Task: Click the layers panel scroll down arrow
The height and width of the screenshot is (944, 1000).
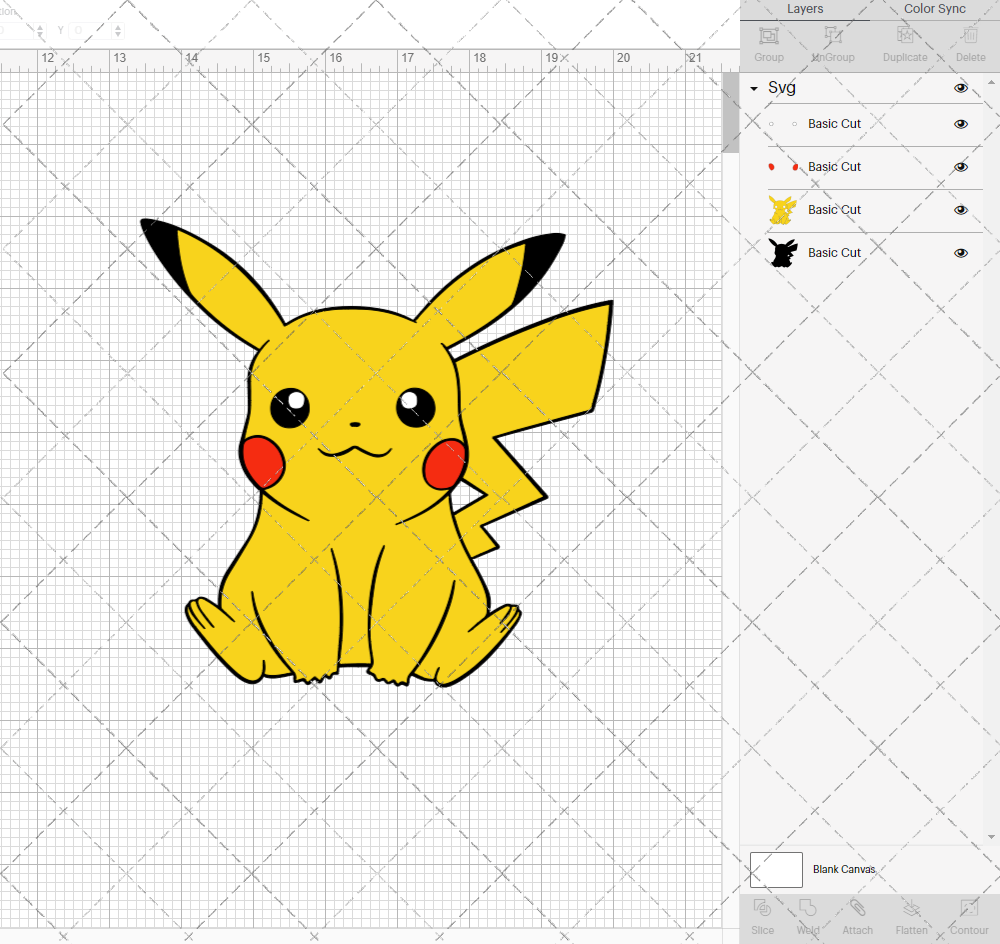Action: tap(990, 837)
